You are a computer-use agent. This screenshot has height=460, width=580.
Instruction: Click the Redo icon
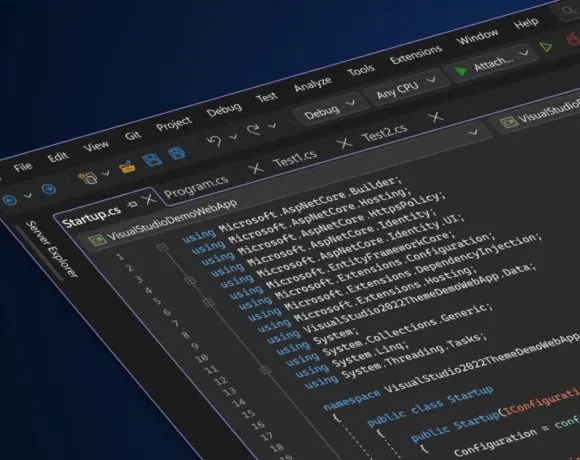click(254, 129)
